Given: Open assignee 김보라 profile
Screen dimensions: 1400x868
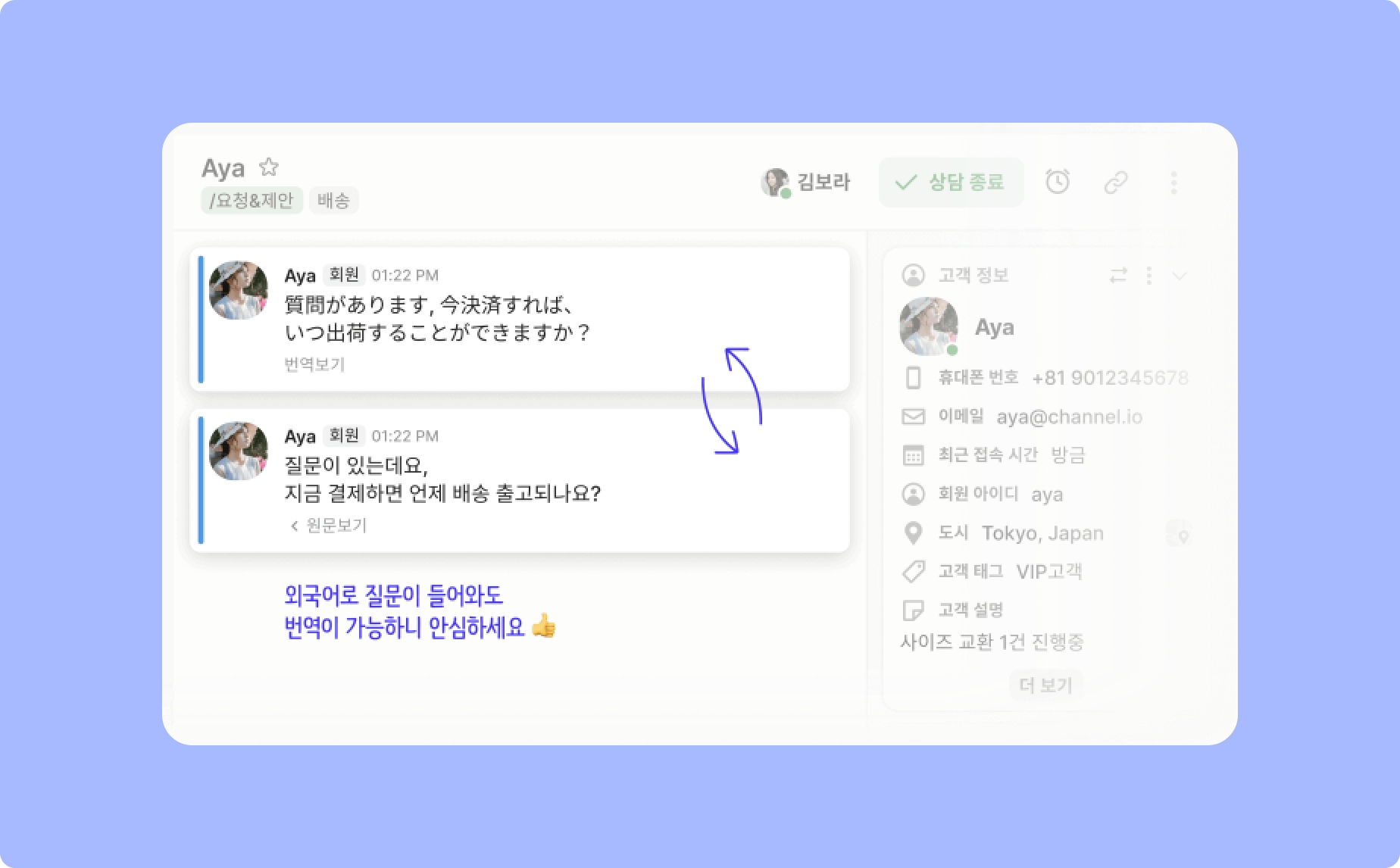Looking at the screenshot, I should coord(805,182).
